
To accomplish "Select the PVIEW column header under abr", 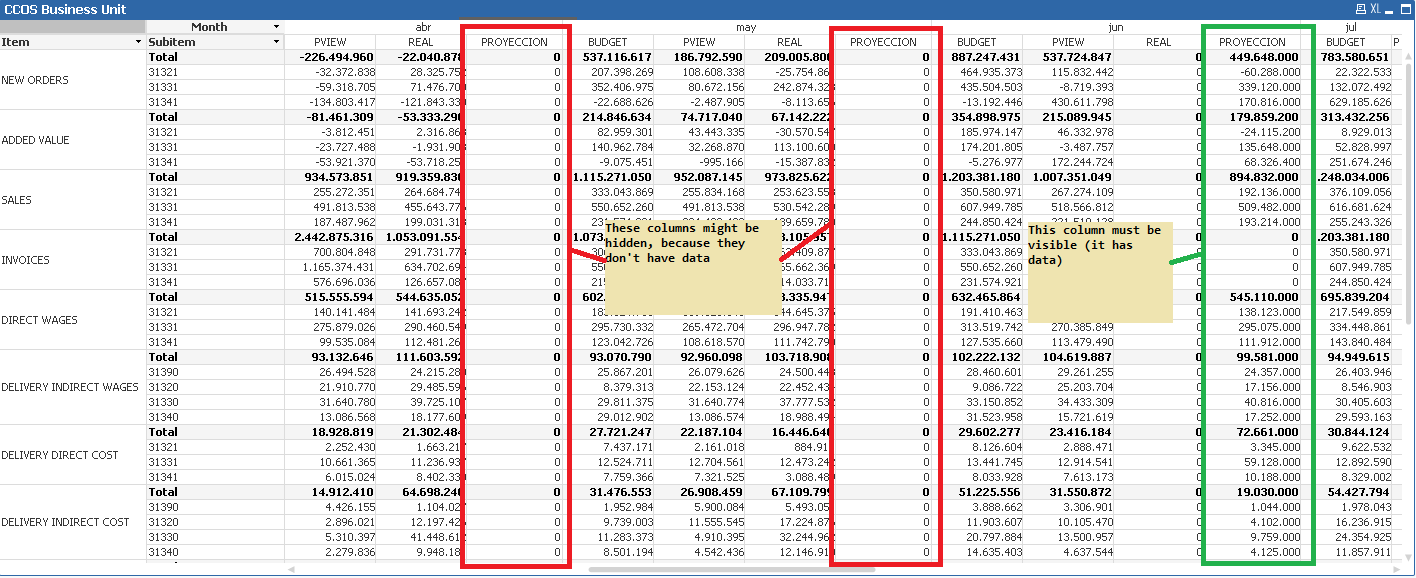I will (x=328, y=41).
